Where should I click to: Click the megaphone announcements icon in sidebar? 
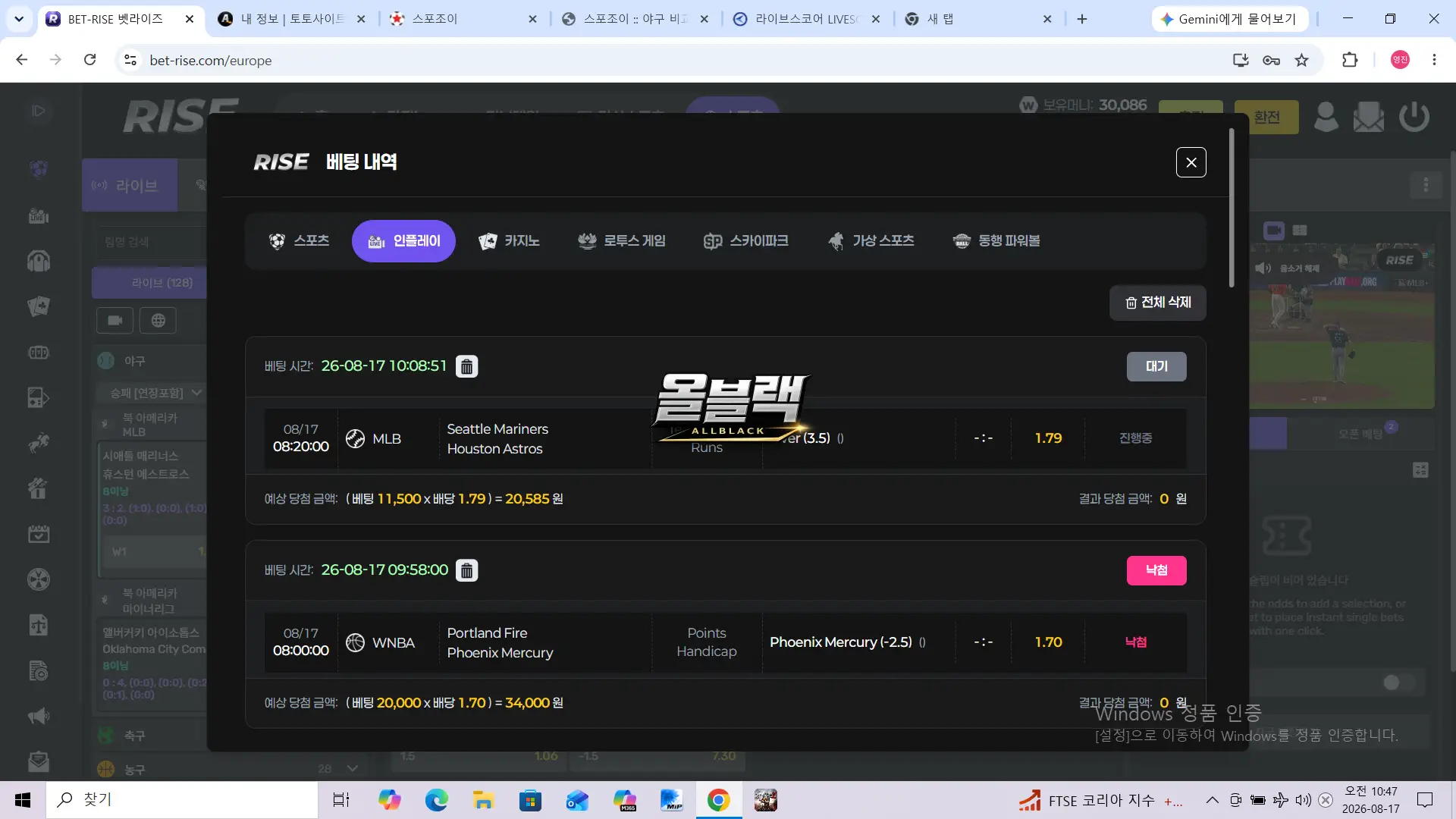coord(39,716)
